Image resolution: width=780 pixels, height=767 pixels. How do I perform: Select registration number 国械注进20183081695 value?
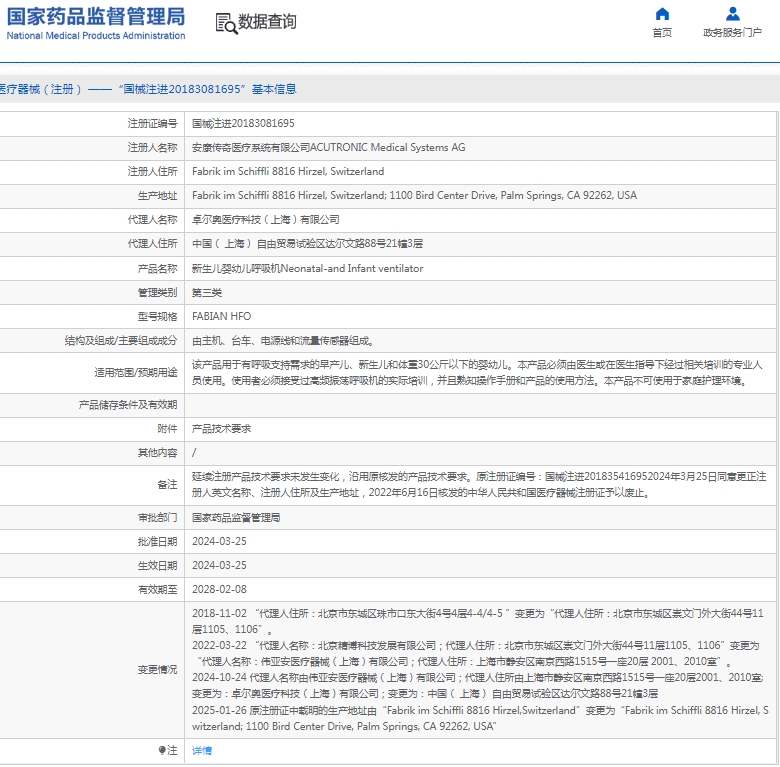tap(243, 123)
